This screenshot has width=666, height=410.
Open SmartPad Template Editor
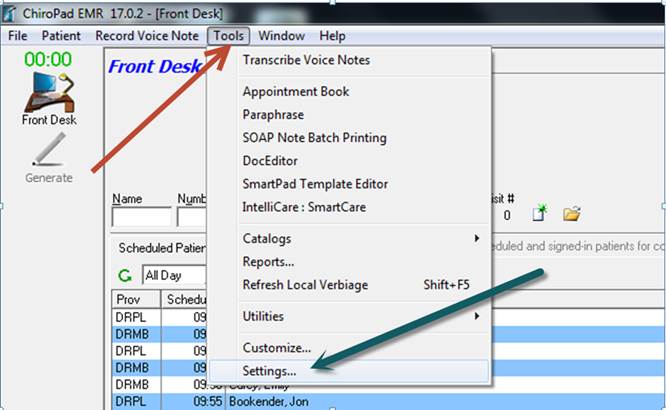[349, 184]
